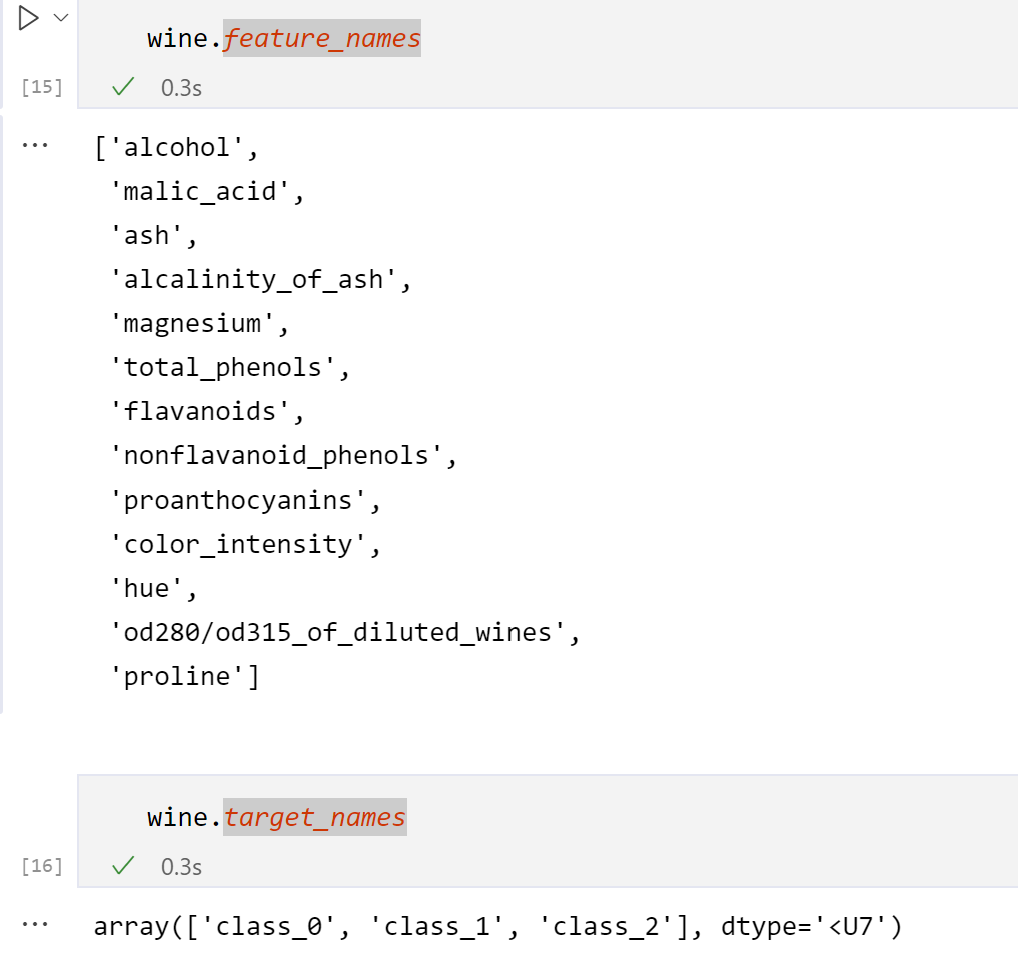Screen dimensions: 1018x972
Task: Click the execution count label [15]
Action: [40, 88]
